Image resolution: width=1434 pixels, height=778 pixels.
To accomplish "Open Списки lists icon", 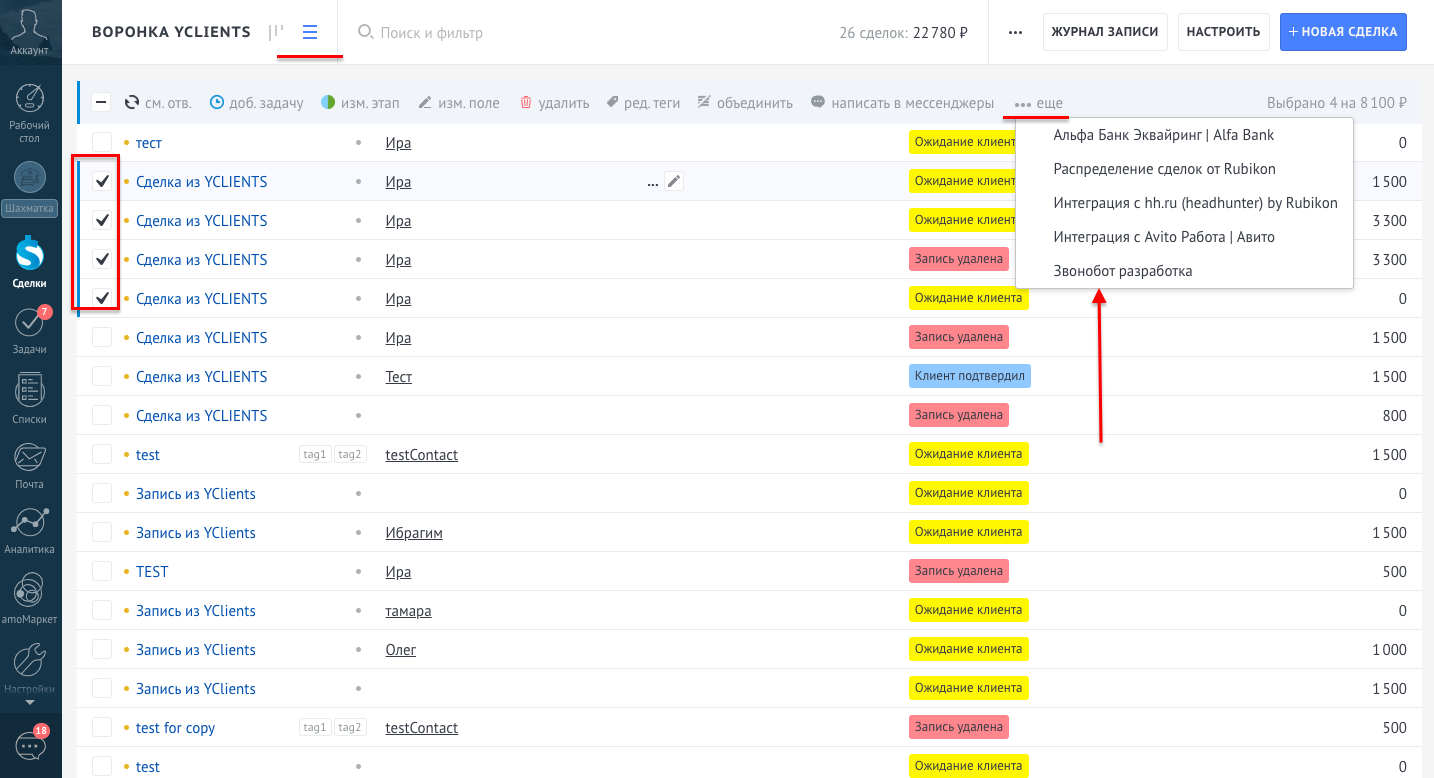I will (x=30, y=390).
